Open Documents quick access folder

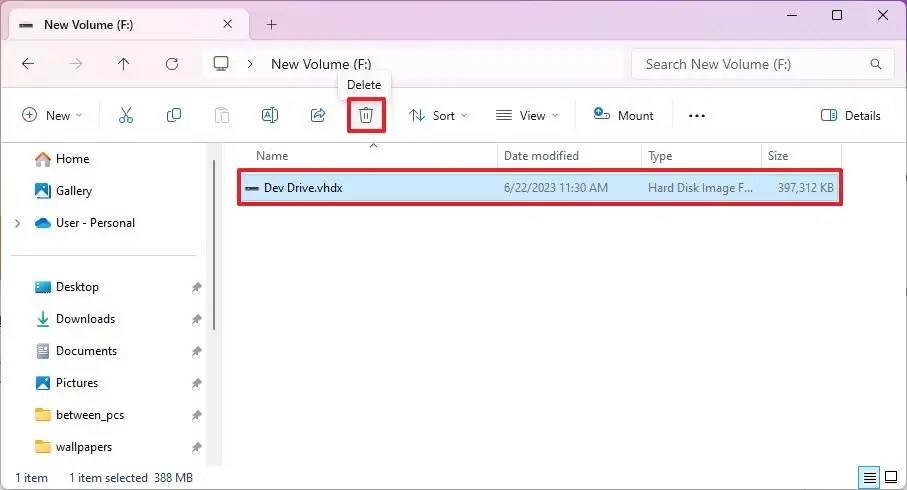pos(76,351)
